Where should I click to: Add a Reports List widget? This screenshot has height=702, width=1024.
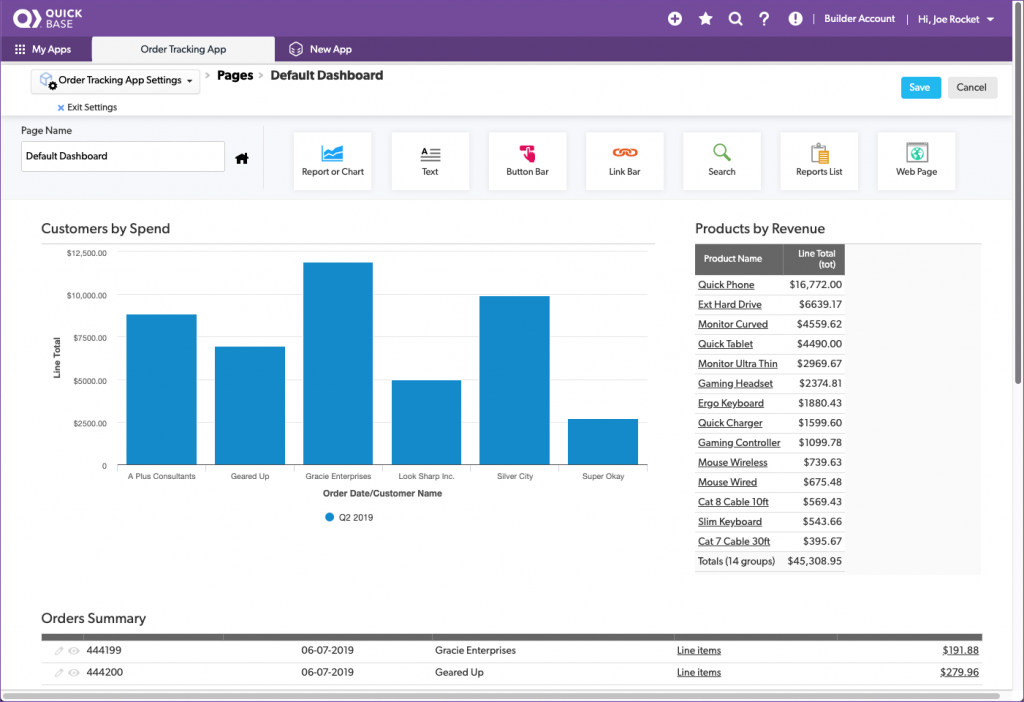pos(819,161)
